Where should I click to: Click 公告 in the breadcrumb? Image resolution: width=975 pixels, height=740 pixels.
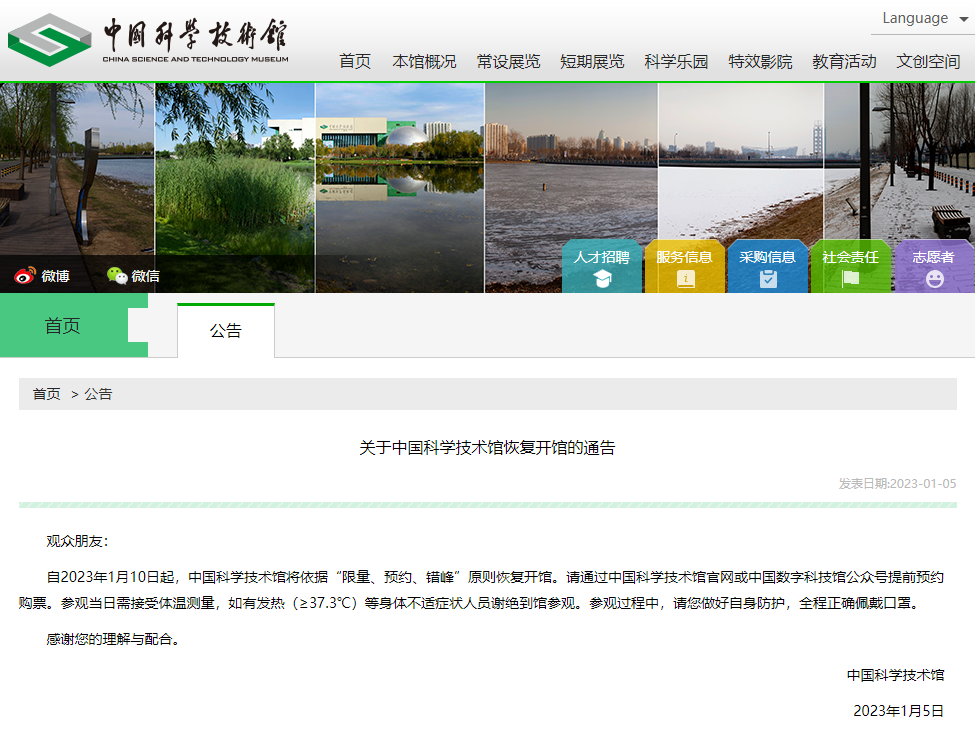tap(98, 394)
